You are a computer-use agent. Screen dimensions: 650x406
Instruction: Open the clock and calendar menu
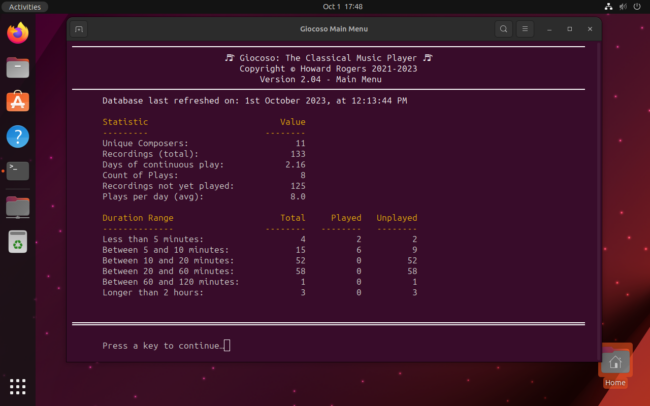342,7
